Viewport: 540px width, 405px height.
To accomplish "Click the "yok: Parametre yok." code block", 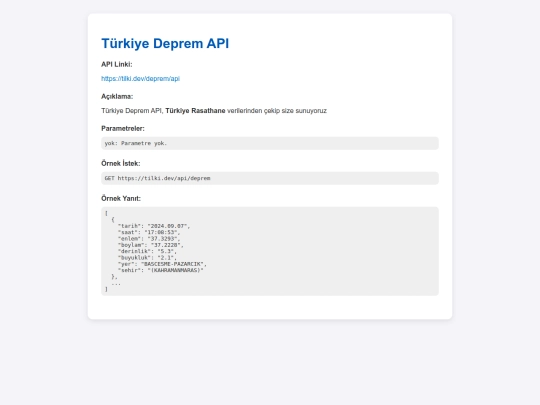I will coord(270,143).
